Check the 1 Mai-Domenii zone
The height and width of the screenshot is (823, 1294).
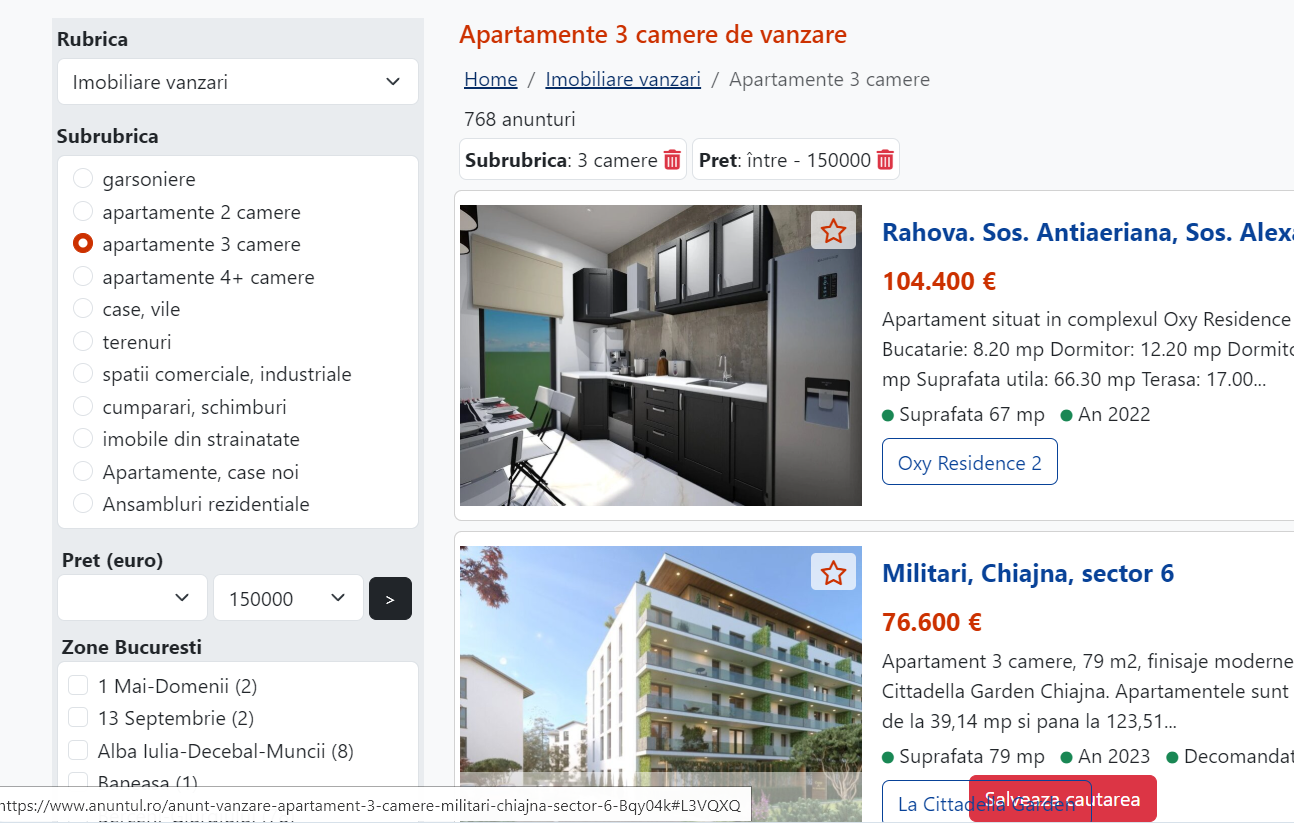tap(77, 686)
